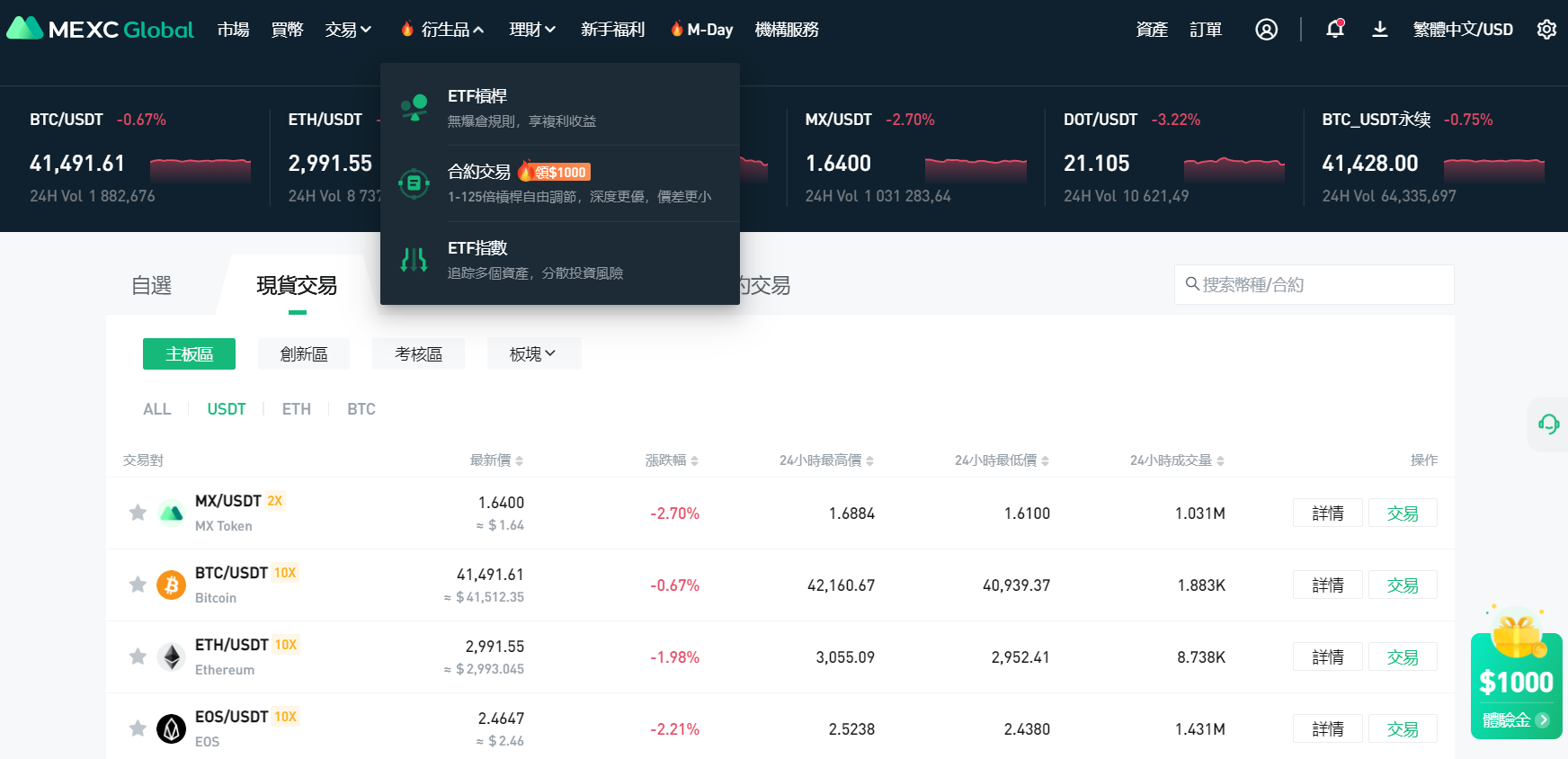Click the ETF槓桿 menu icon
Image resolution: width=1568 pixels, height=759 pixels.
[414, 107]
